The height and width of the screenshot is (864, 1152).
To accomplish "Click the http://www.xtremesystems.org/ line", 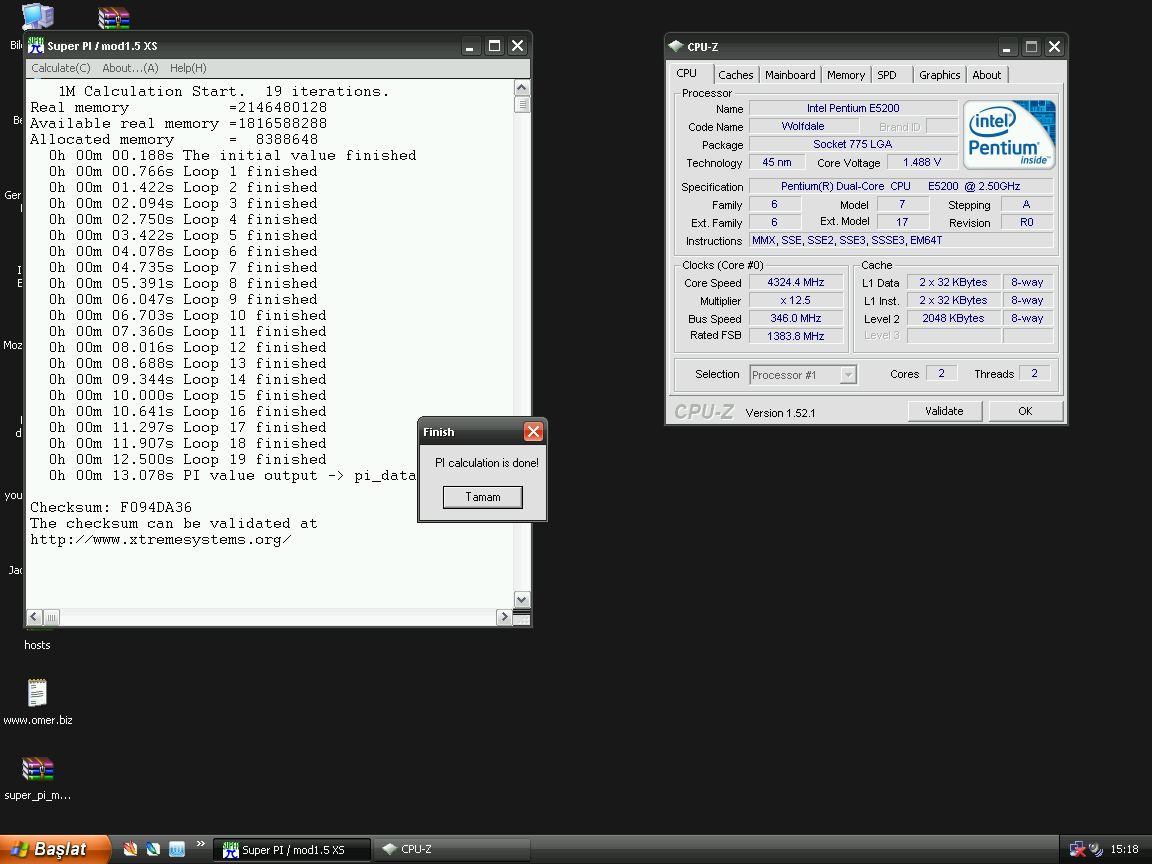I will (x=161, y=540).
